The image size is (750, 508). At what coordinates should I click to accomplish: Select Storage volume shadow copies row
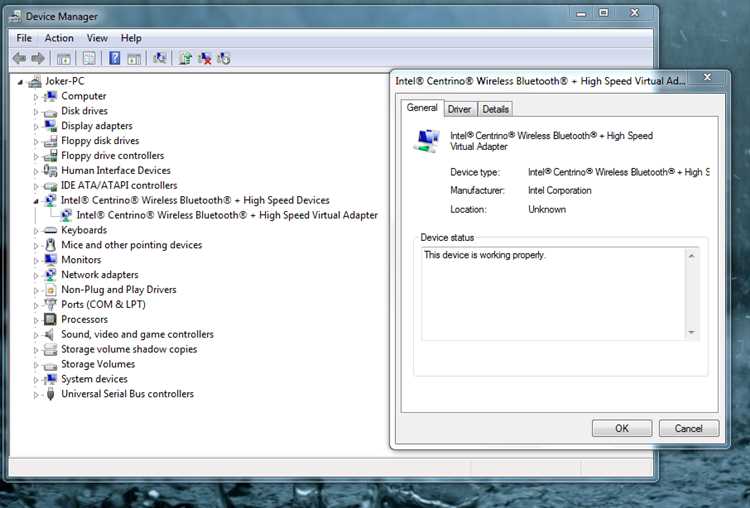click(129, 349)
